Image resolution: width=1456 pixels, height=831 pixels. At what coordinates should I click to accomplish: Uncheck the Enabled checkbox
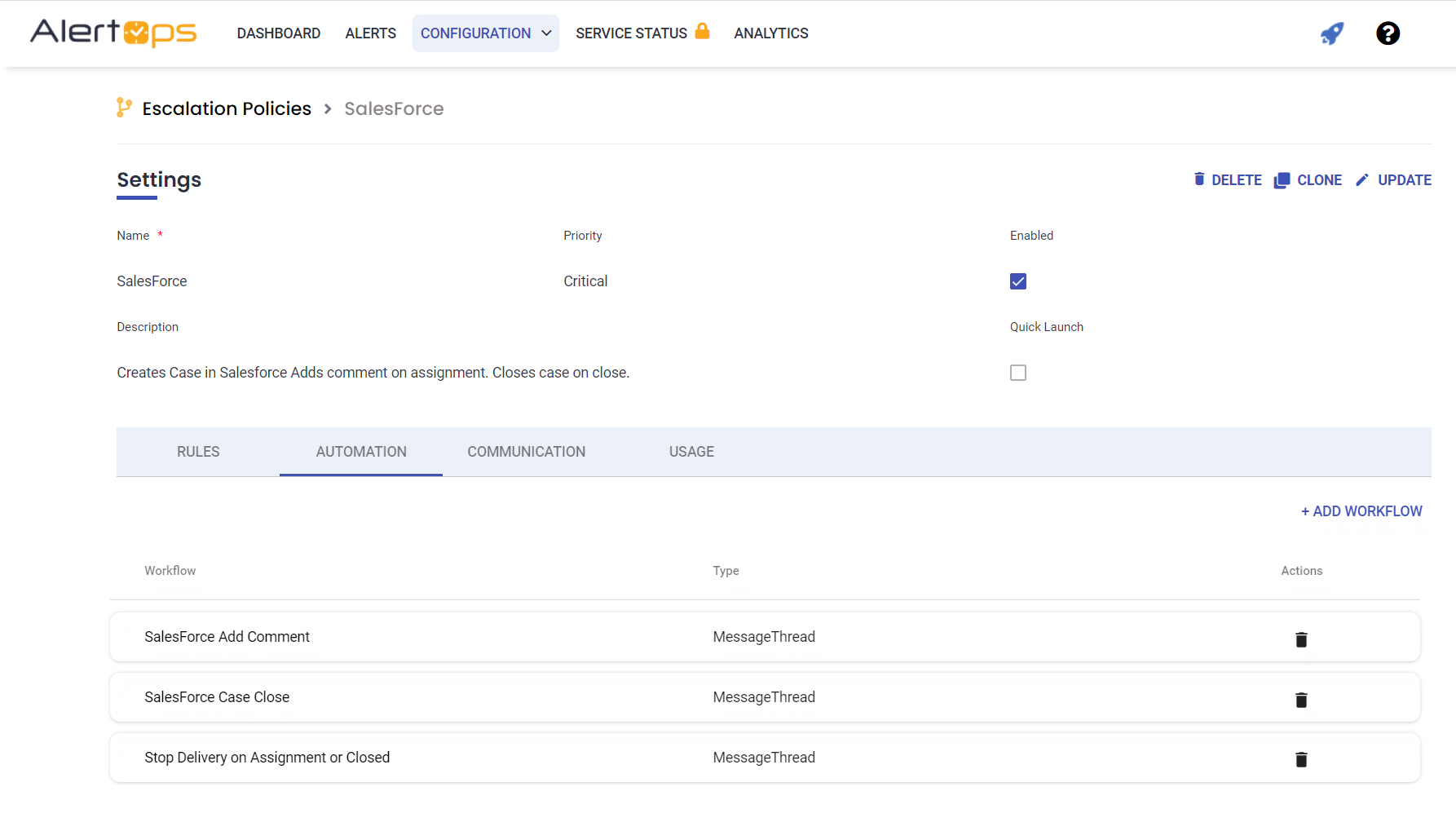click(1018, 281)
